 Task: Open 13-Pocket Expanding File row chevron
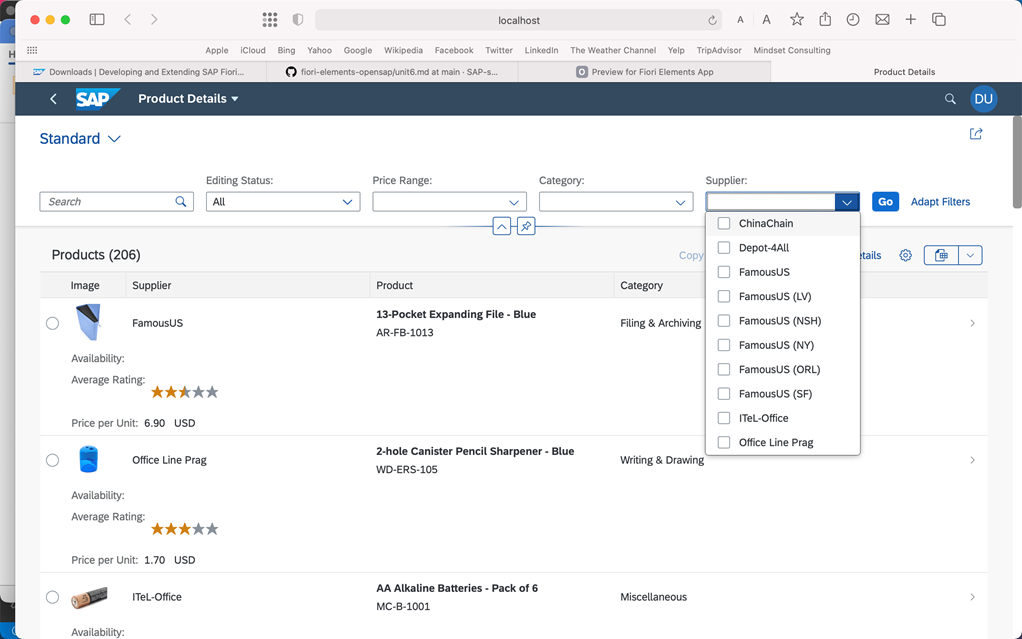[x=972, y=323]
